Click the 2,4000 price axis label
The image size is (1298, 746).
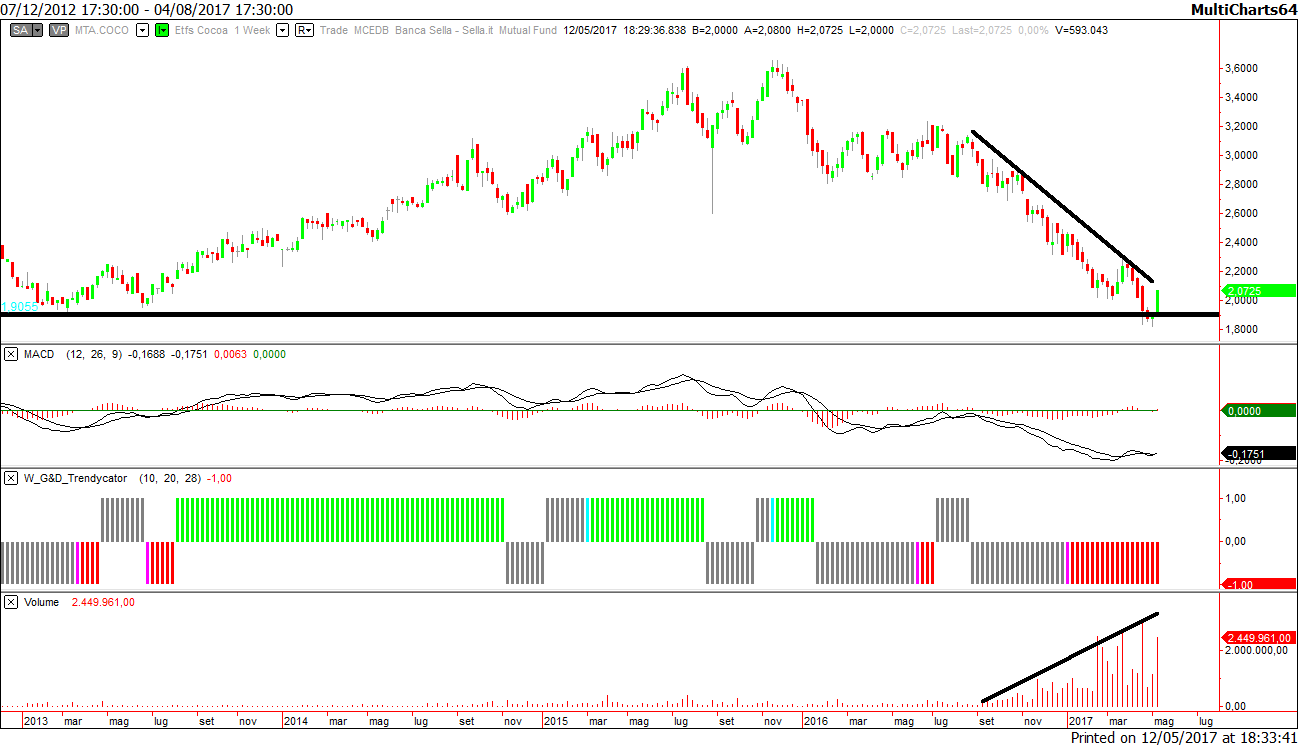(x=1243, y=242)
